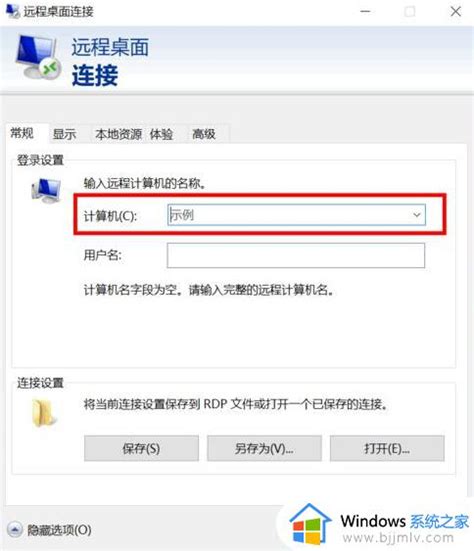Screen dimensions: 474x551
Task: Click the 另存为(V)... button
Action: (x=264, y=448)
